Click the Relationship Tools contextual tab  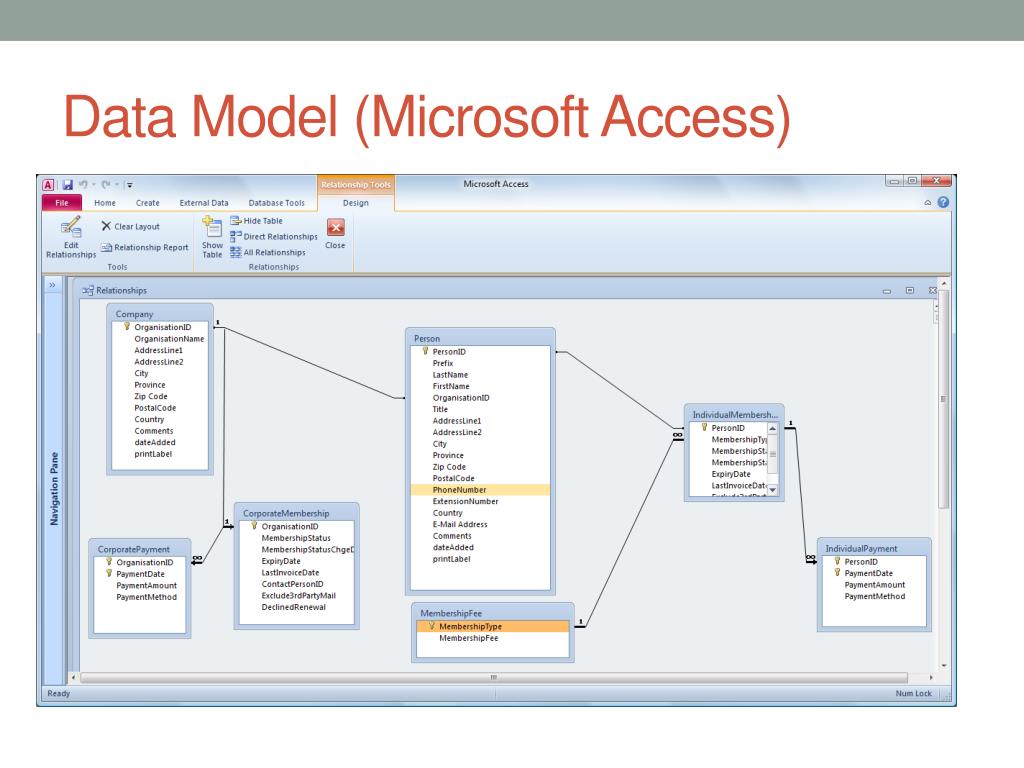(356, 185)
